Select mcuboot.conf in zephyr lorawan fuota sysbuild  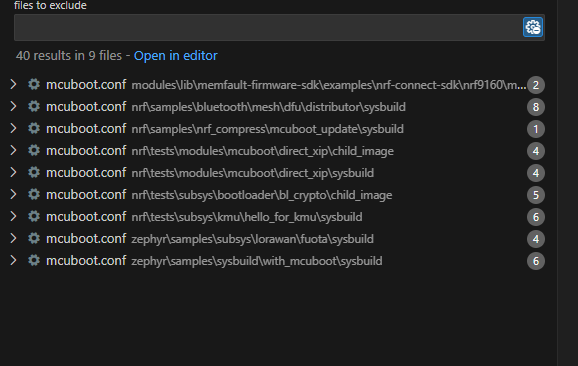coord(86,239)
